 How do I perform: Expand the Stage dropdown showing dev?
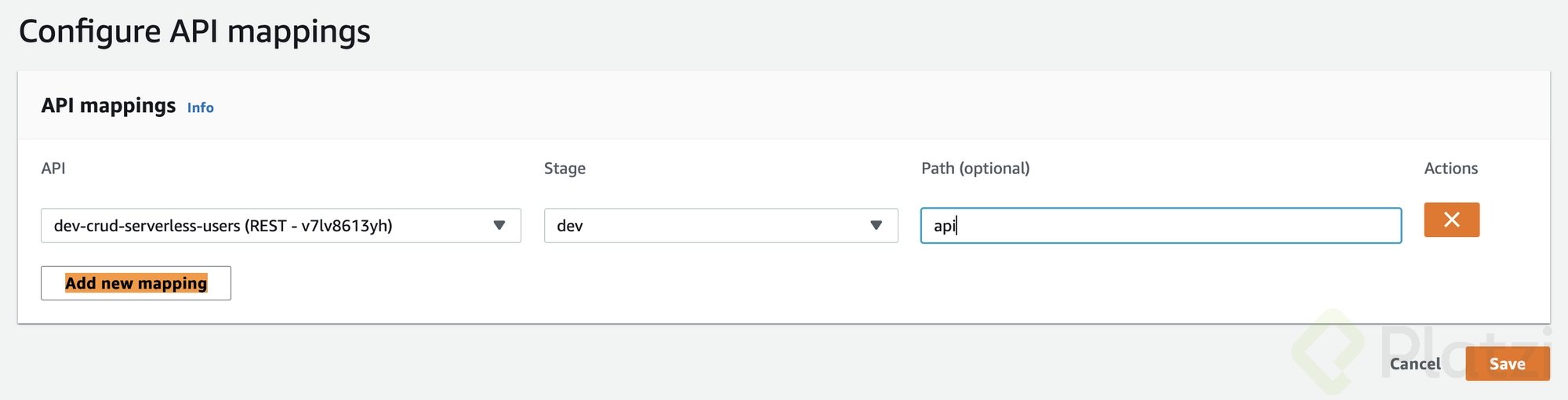coord(720,225)
